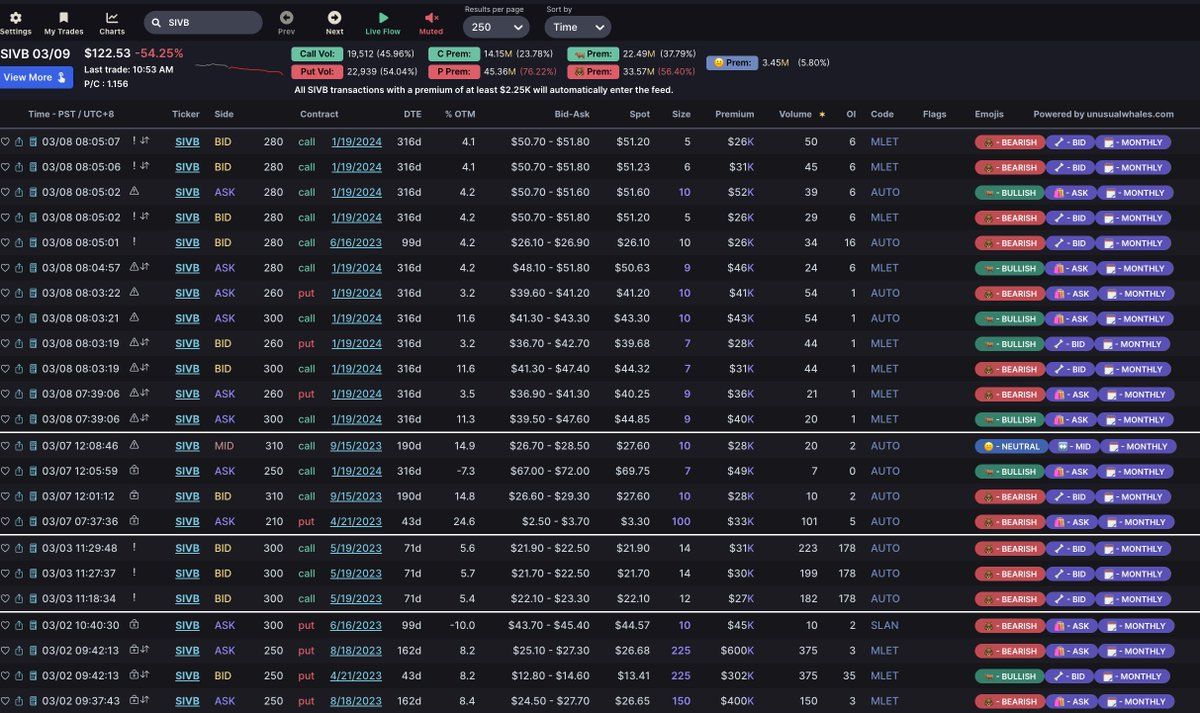Click the NEUTRAL tag on 03/07 row

click(x=1009, y=447)
